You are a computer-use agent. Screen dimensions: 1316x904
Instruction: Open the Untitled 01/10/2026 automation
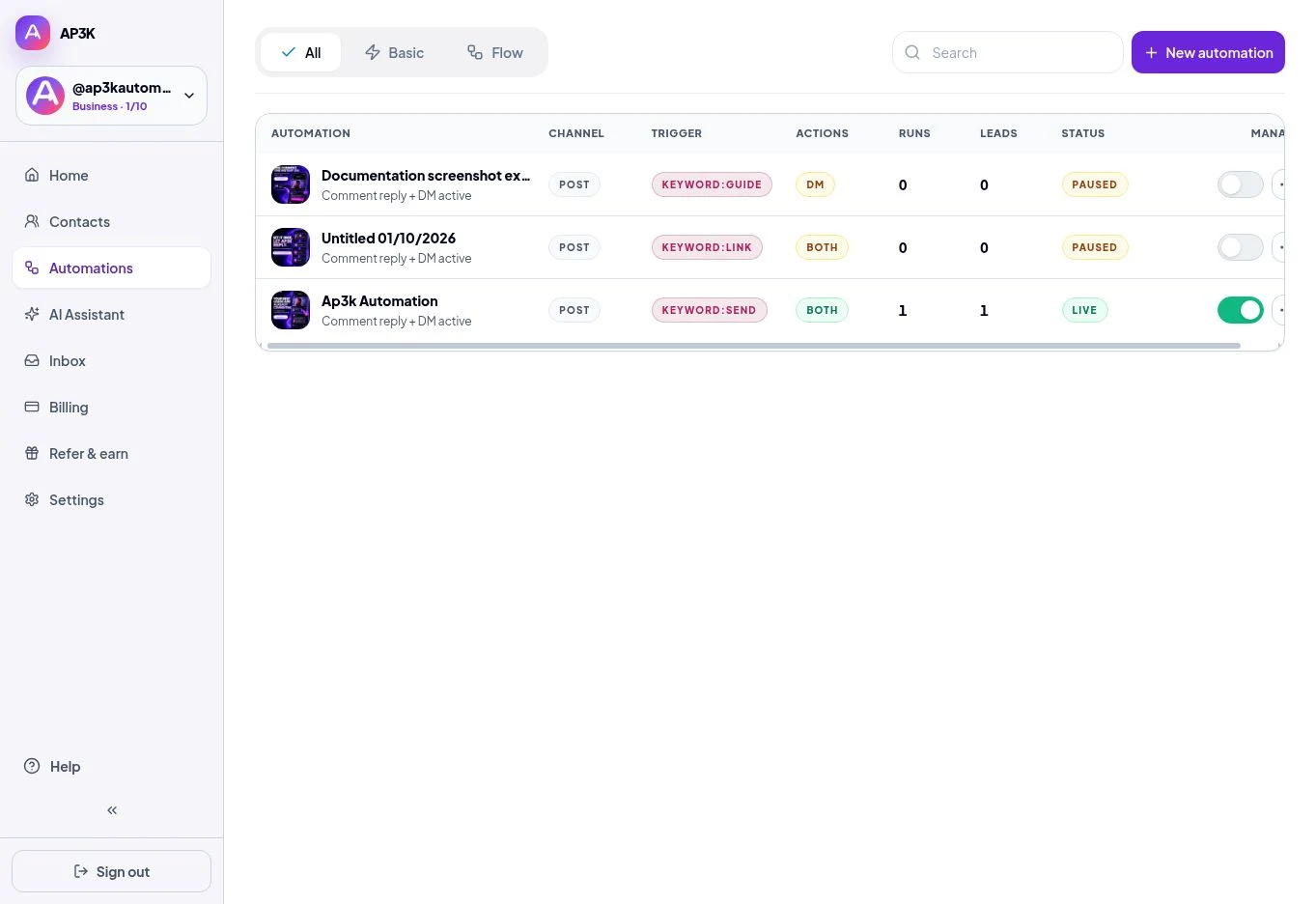[x=388, y=239]
